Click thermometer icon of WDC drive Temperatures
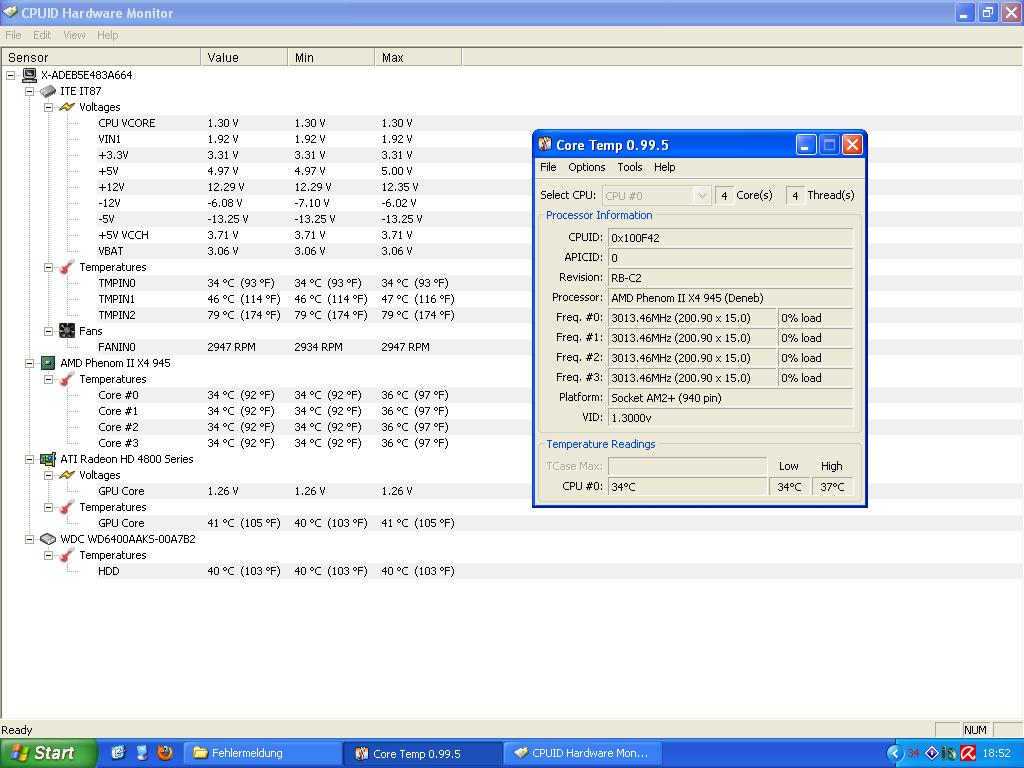The height and width of the screenshot is (768, 1024). click(x=67, y=555)
